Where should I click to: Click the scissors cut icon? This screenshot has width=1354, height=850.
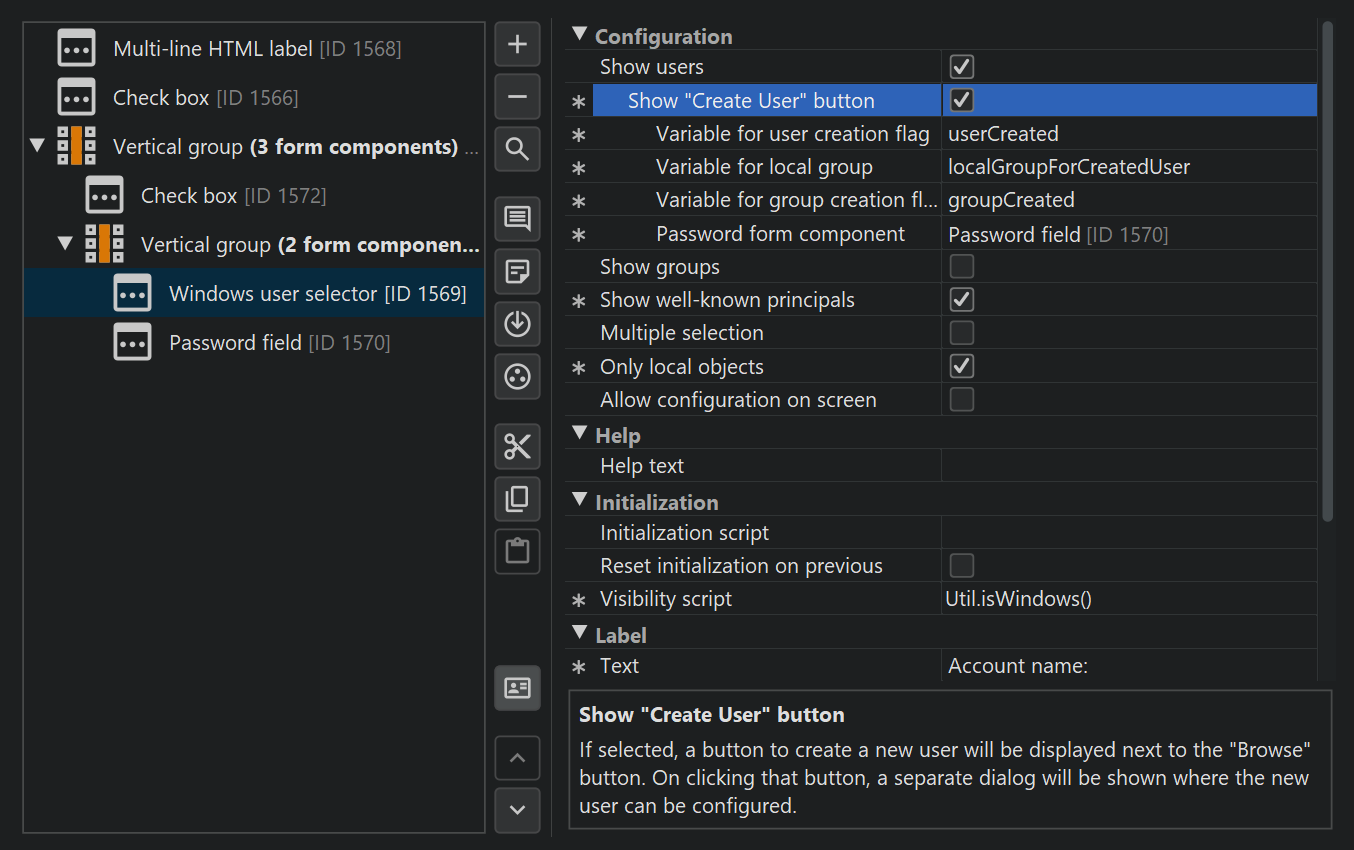(517, 446)
